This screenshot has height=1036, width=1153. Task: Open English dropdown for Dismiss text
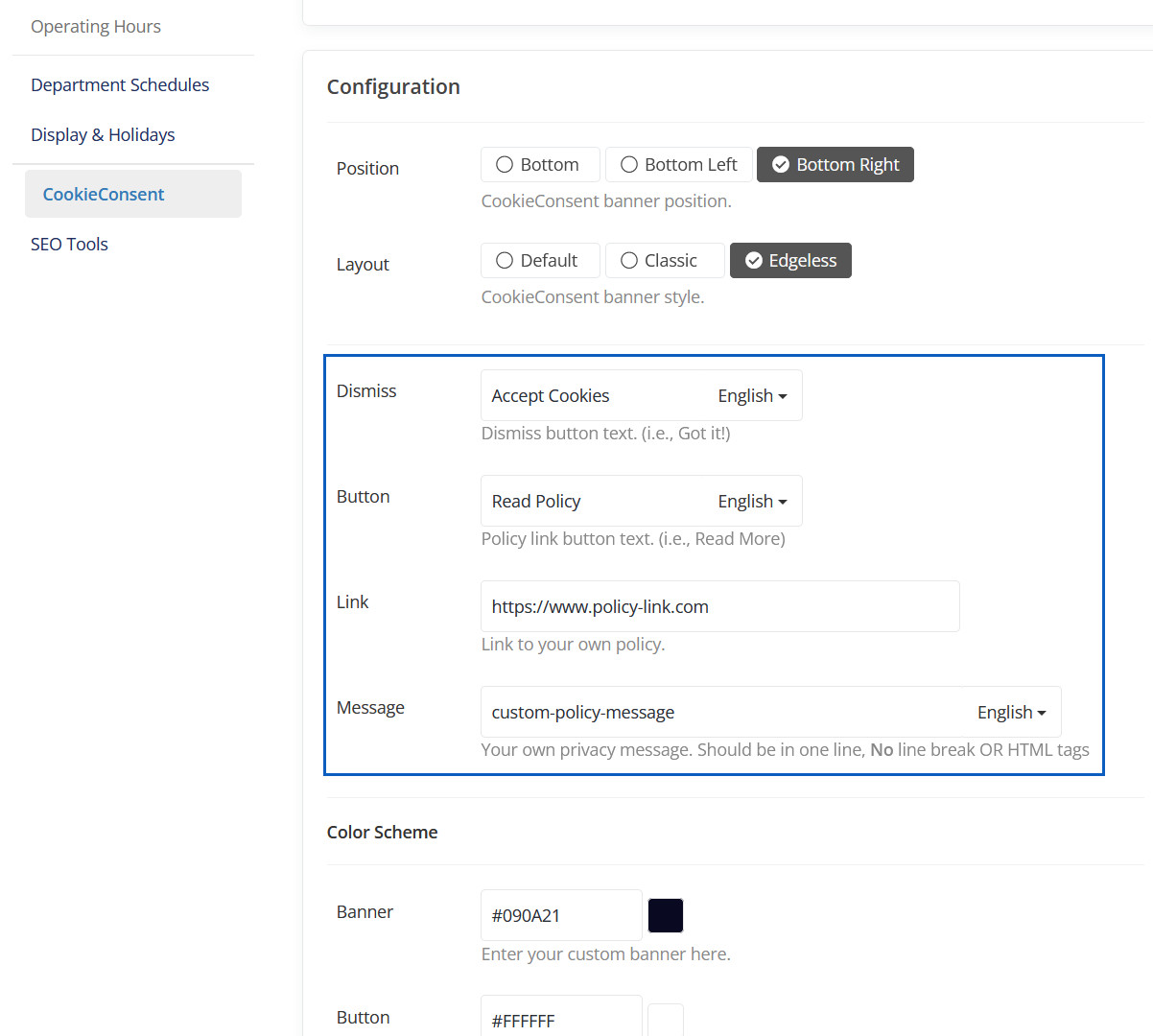(752, 396)
